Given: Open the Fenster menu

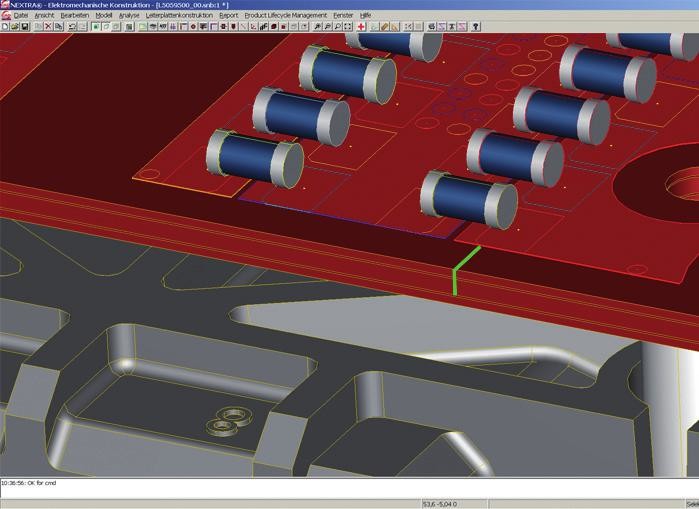Looking at the screenshot, I should click(343, 15).
